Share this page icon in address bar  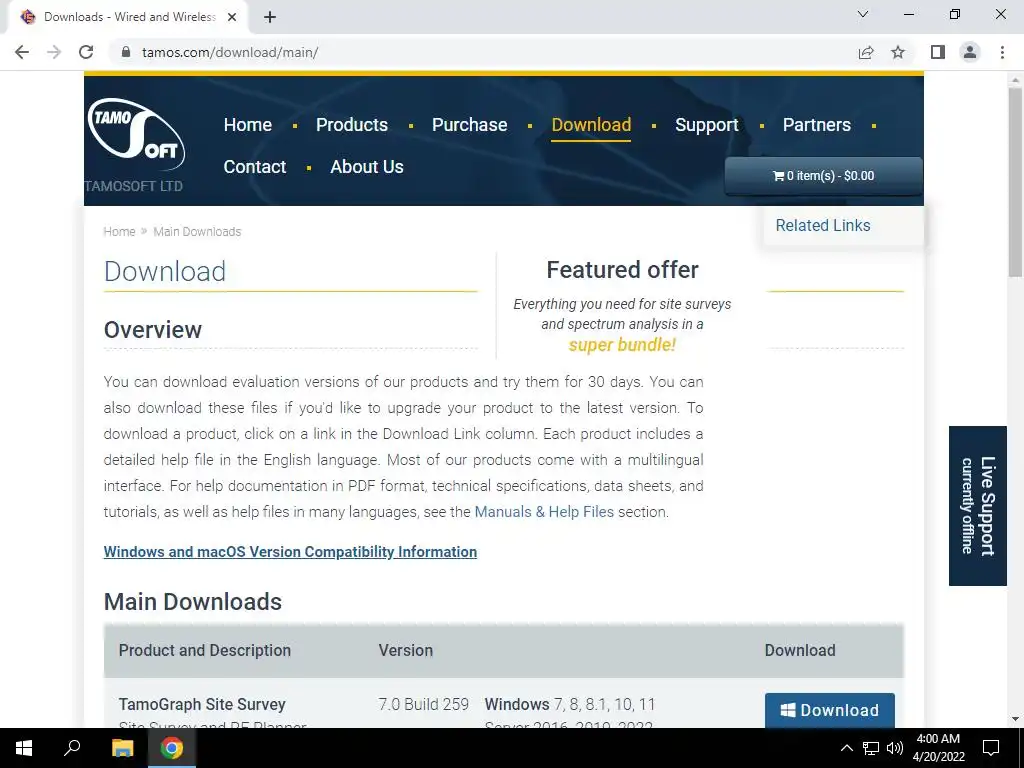866,52
